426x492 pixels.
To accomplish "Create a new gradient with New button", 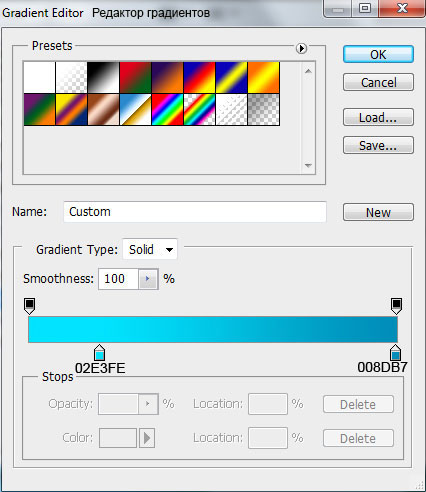I will [x=378, y=212].
